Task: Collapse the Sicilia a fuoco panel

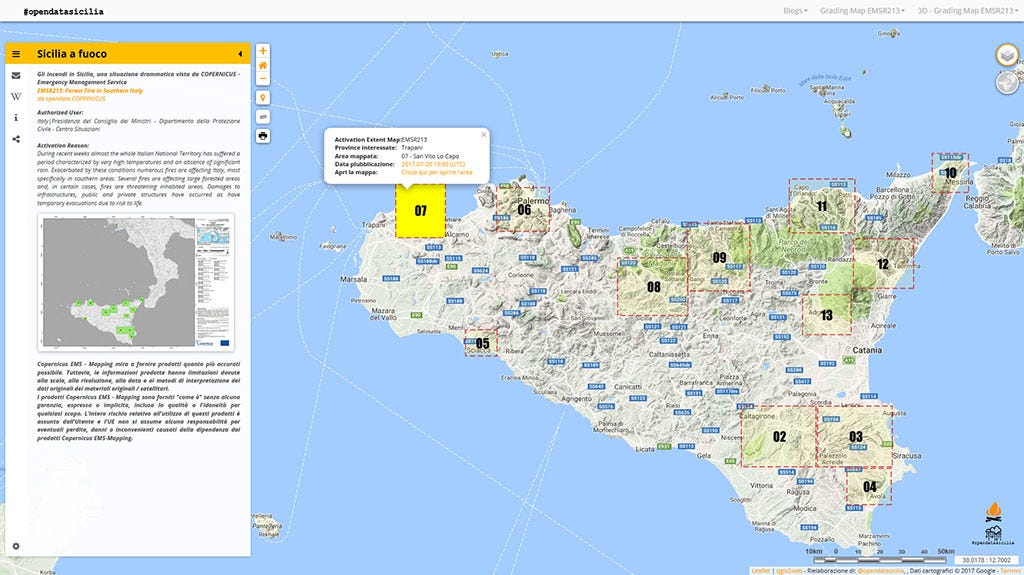Action: tap(240, 54)
